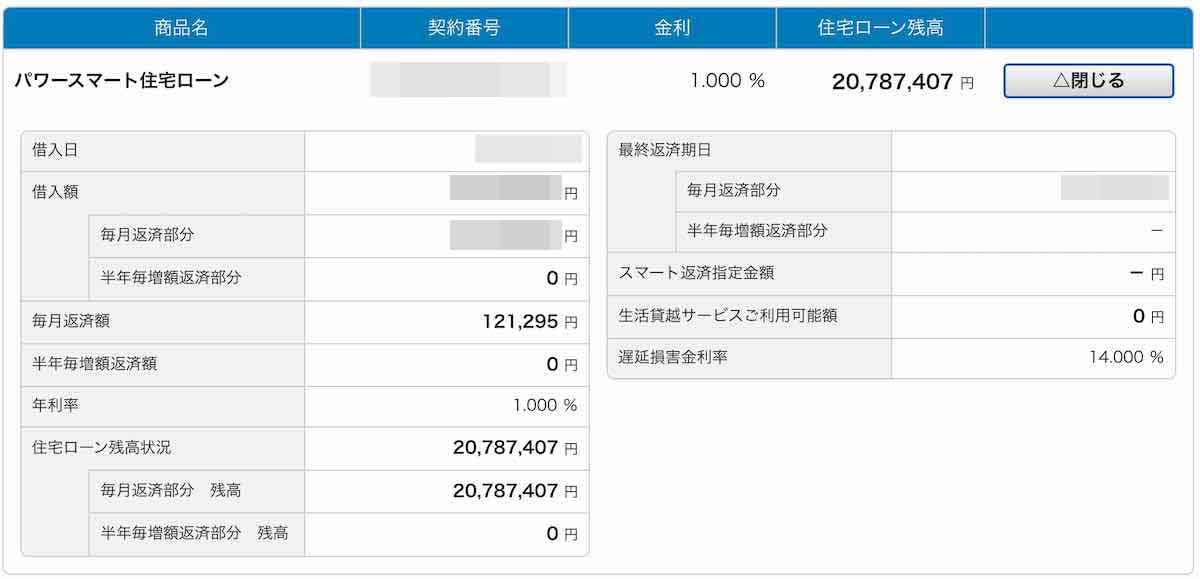Click the パワースマート住宅ローン product name
The image size is (1200, 579).
(x=122, y=81)
